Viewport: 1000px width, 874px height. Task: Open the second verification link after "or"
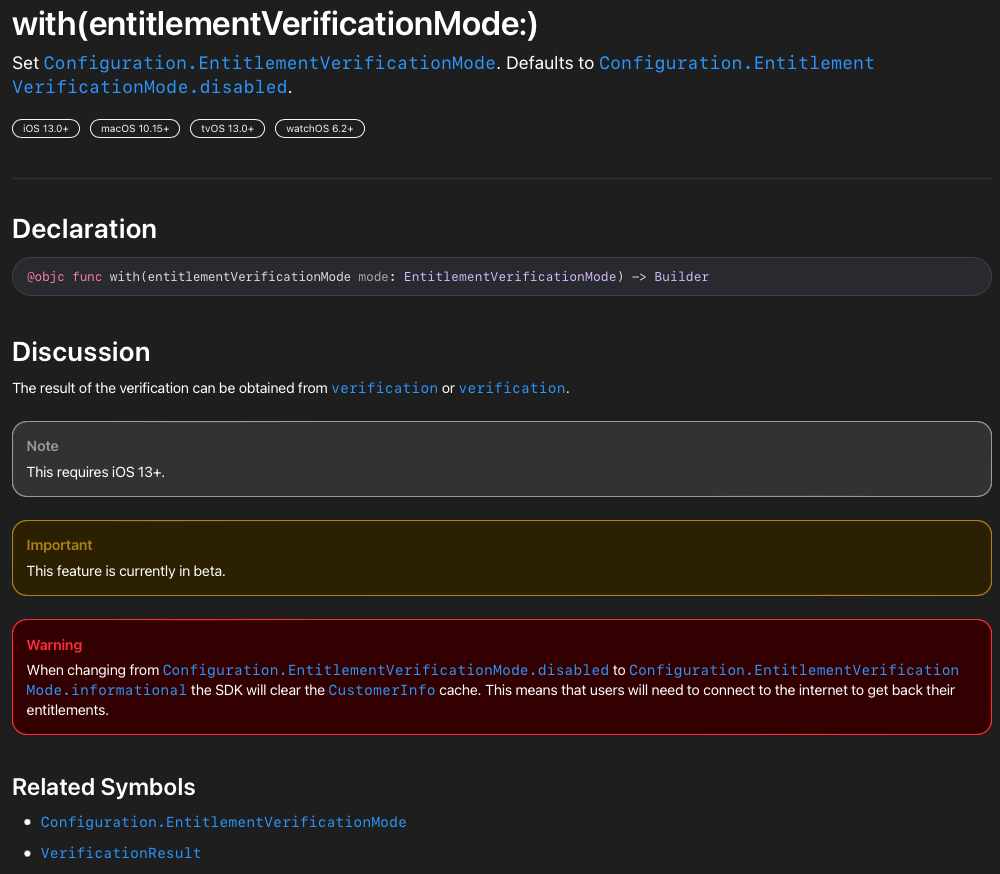click(512, 388)
